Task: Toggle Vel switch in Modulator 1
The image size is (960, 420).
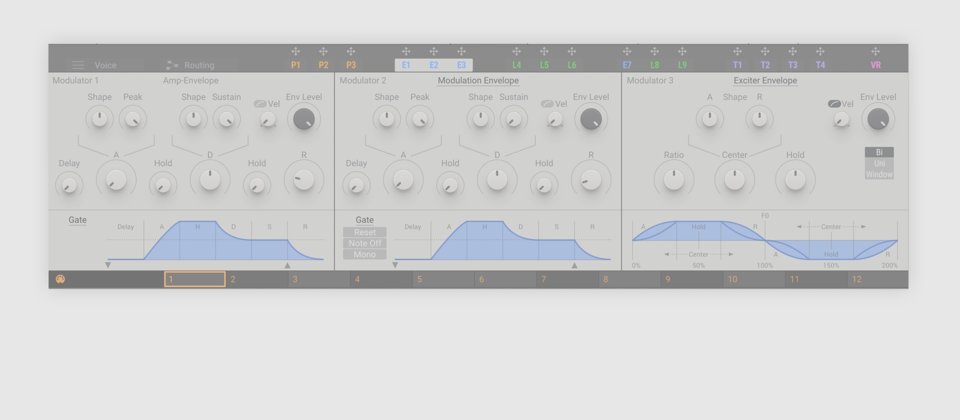Action: click(x=259, y=103)
